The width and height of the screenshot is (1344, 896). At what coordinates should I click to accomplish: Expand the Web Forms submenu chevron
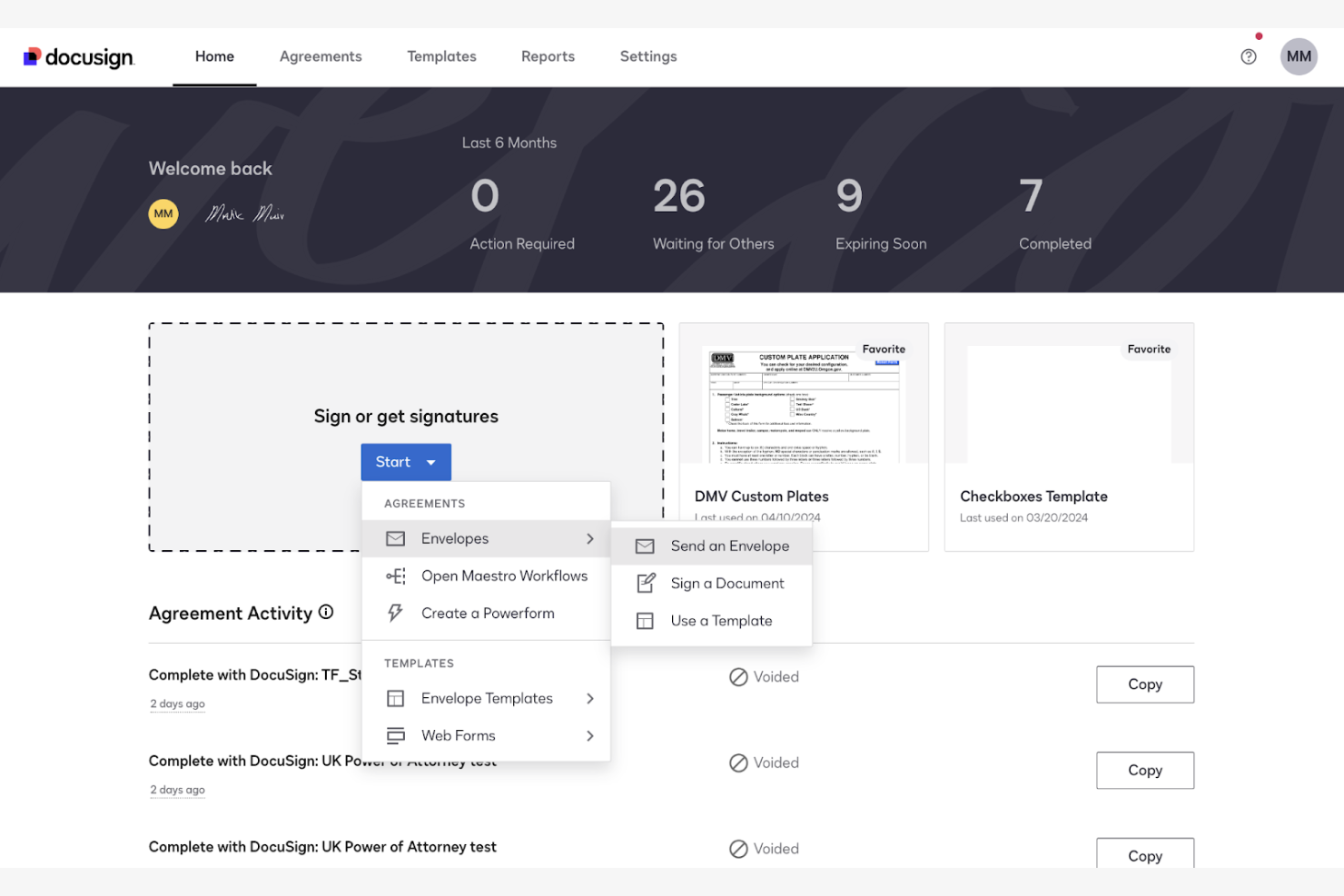[590, 735]
